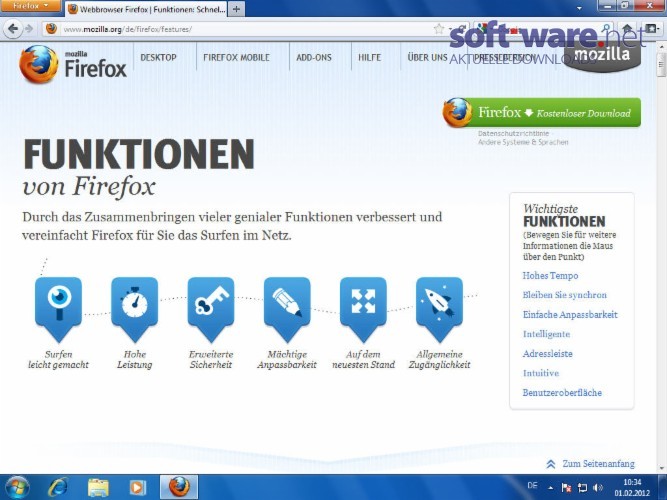Image resolution: width=667 pixels, height=500 pixels.
Task: Click the Auf dem neuesten Stand caption
Action: (x=363, y=360)
